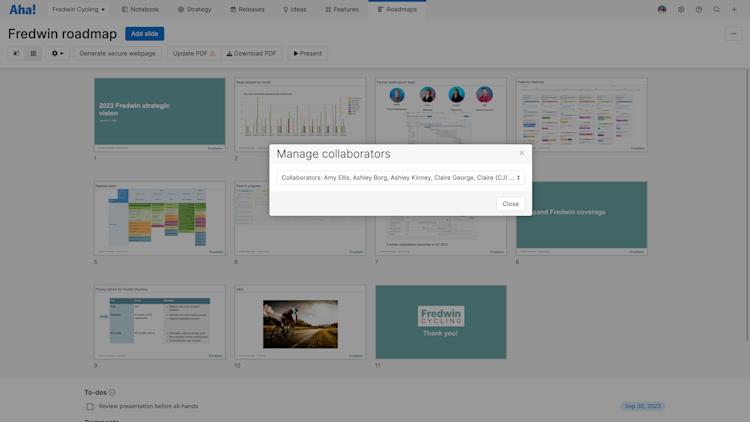Open slide 5 release plans thumbnail
Image resolution: width=750 pixels, height=422 pixels.
coord(160,218)
